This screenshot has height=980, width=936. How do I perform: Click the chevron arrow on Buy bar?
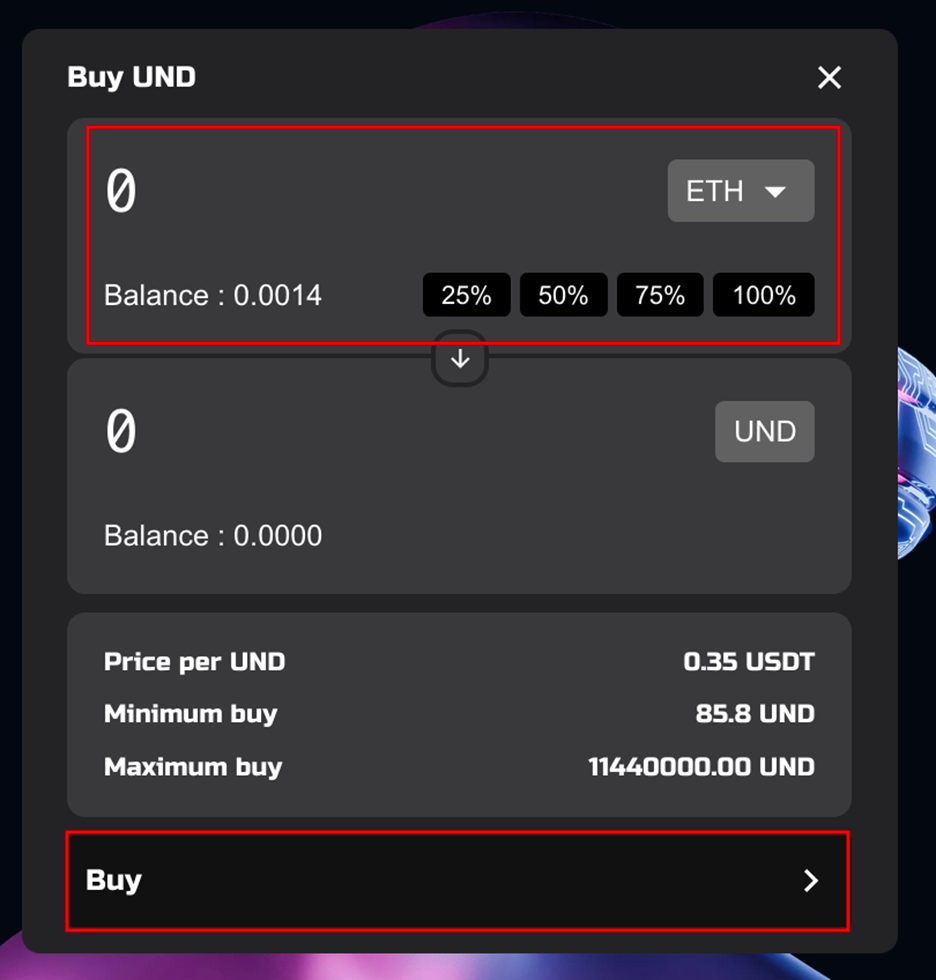point(811,880)
